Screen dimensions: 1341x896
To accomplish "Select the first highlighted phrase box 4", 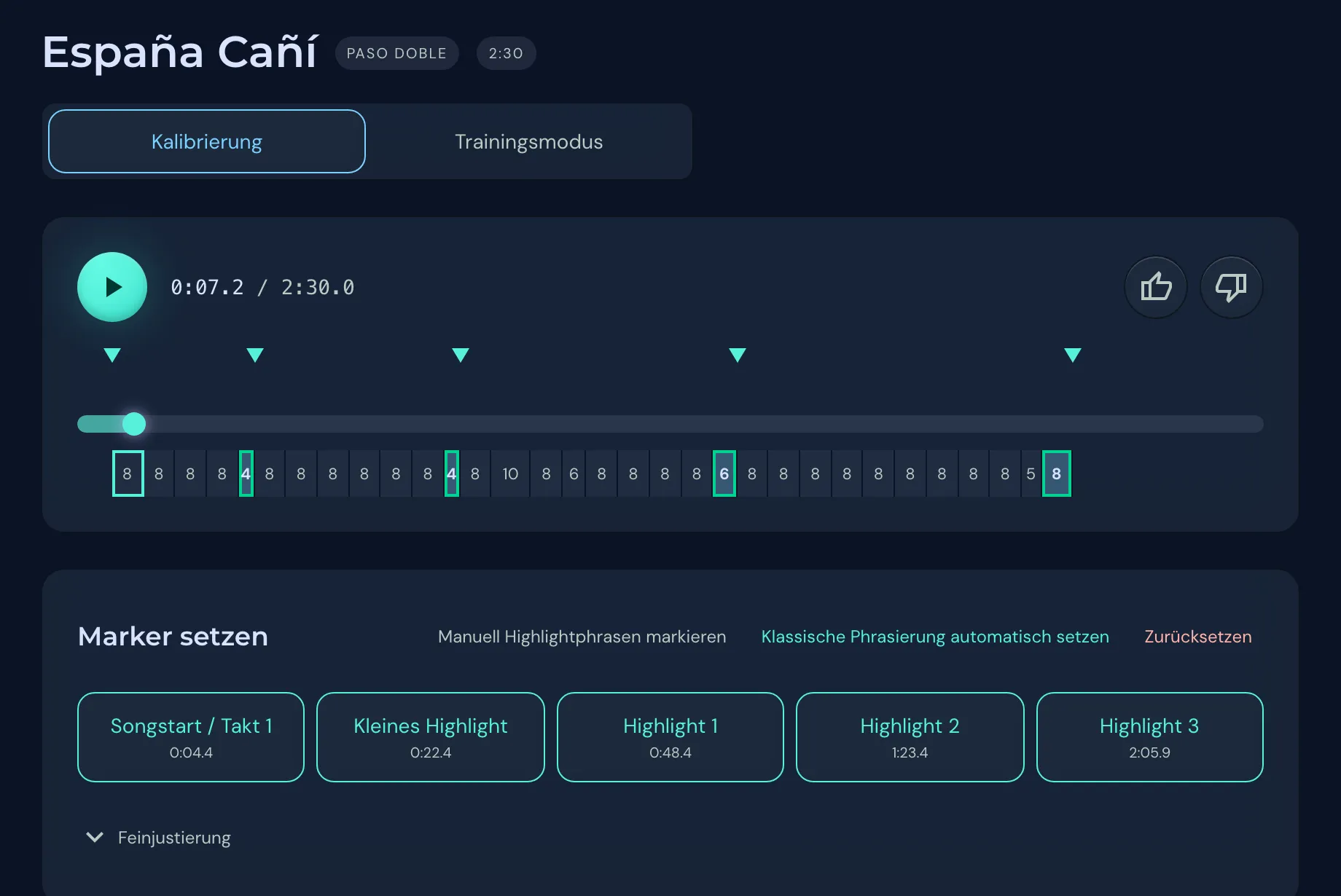I will point(246,473).
